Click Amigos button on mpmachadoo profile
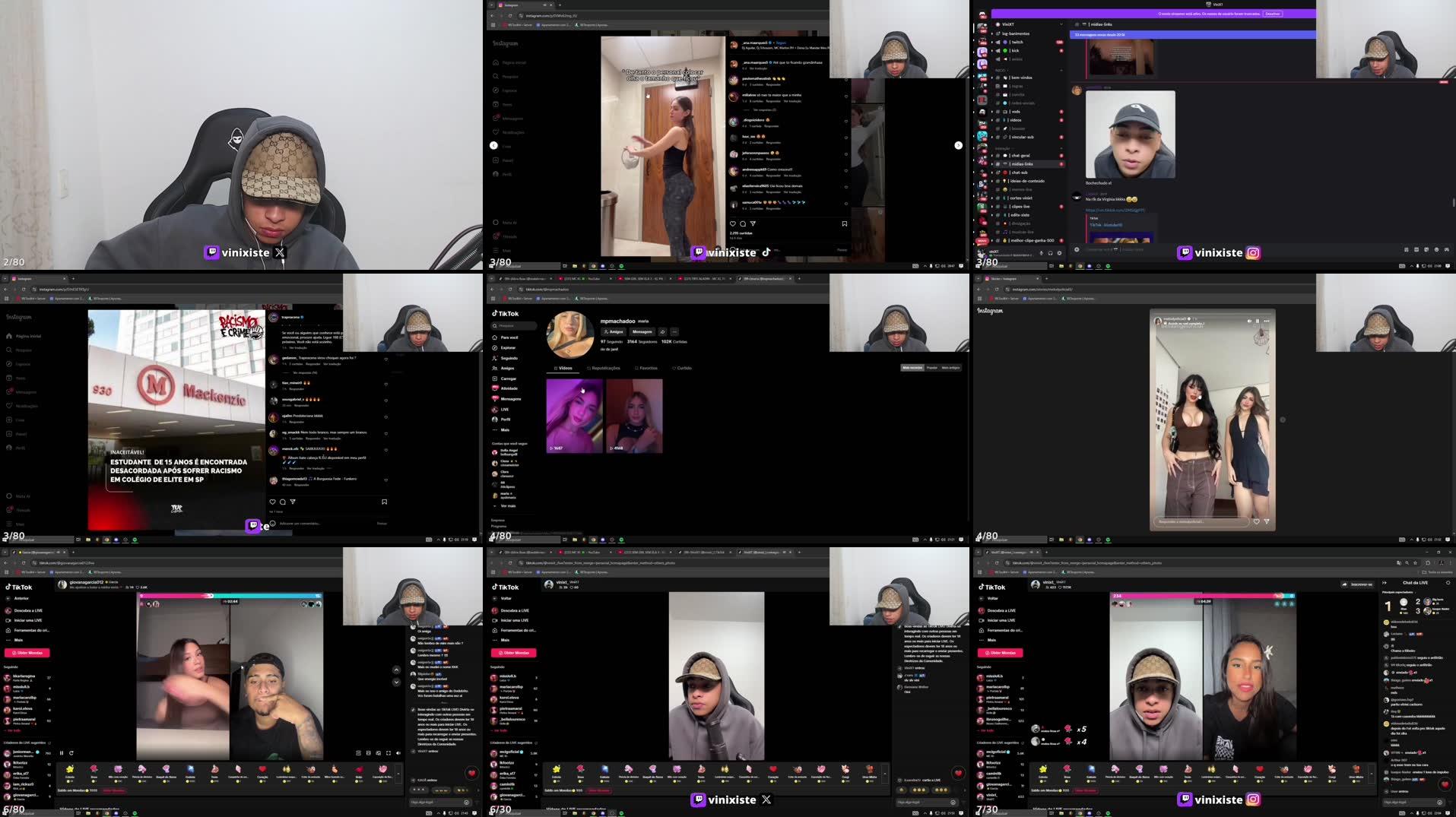This screenshot has width=1456, height=817. [614, 331]
